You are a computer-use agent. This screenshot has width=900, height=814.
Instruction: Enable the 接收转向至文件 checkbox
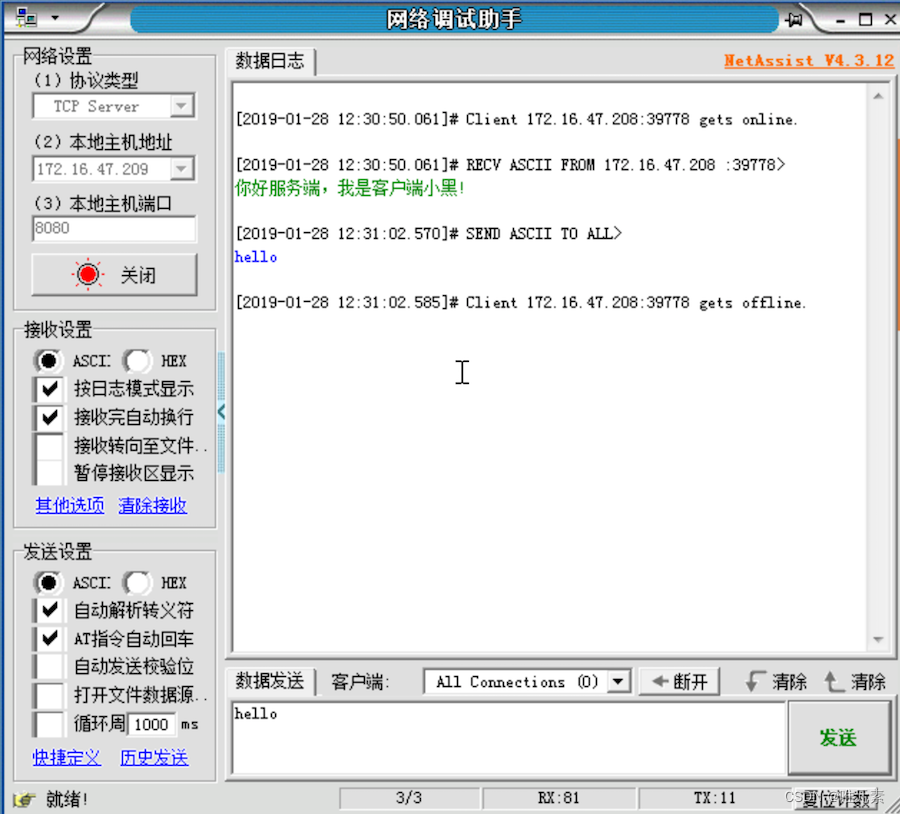pos(47,445)
